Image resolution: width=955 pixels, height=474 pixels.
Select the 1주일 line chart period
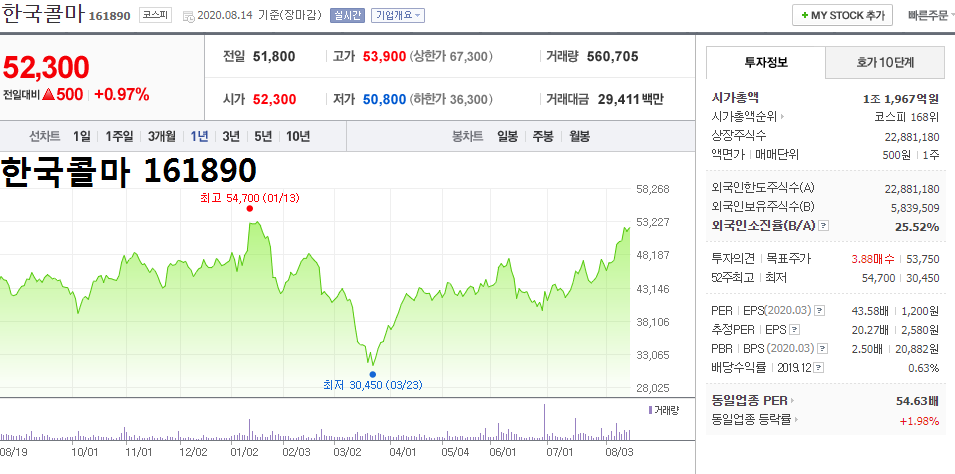[x=119, y=136]
